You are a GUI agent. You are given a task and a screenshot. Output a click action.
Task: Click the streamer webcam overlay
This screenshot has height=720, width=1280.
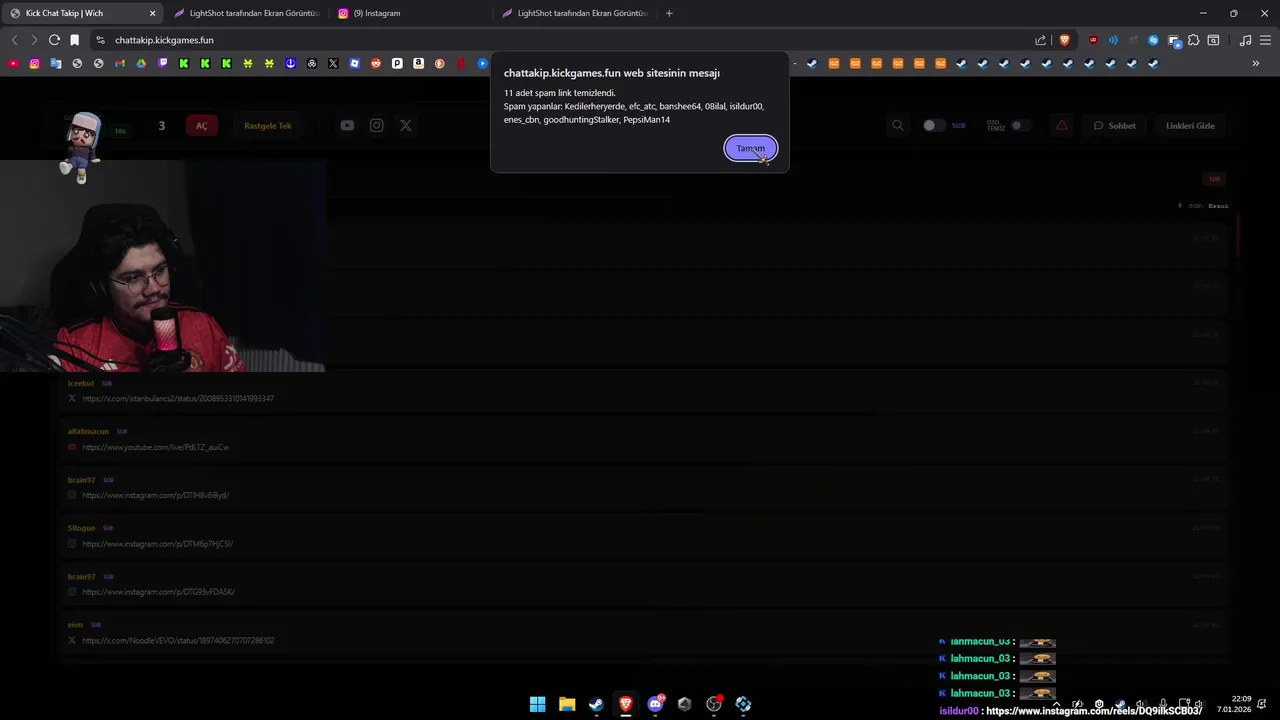162,266
